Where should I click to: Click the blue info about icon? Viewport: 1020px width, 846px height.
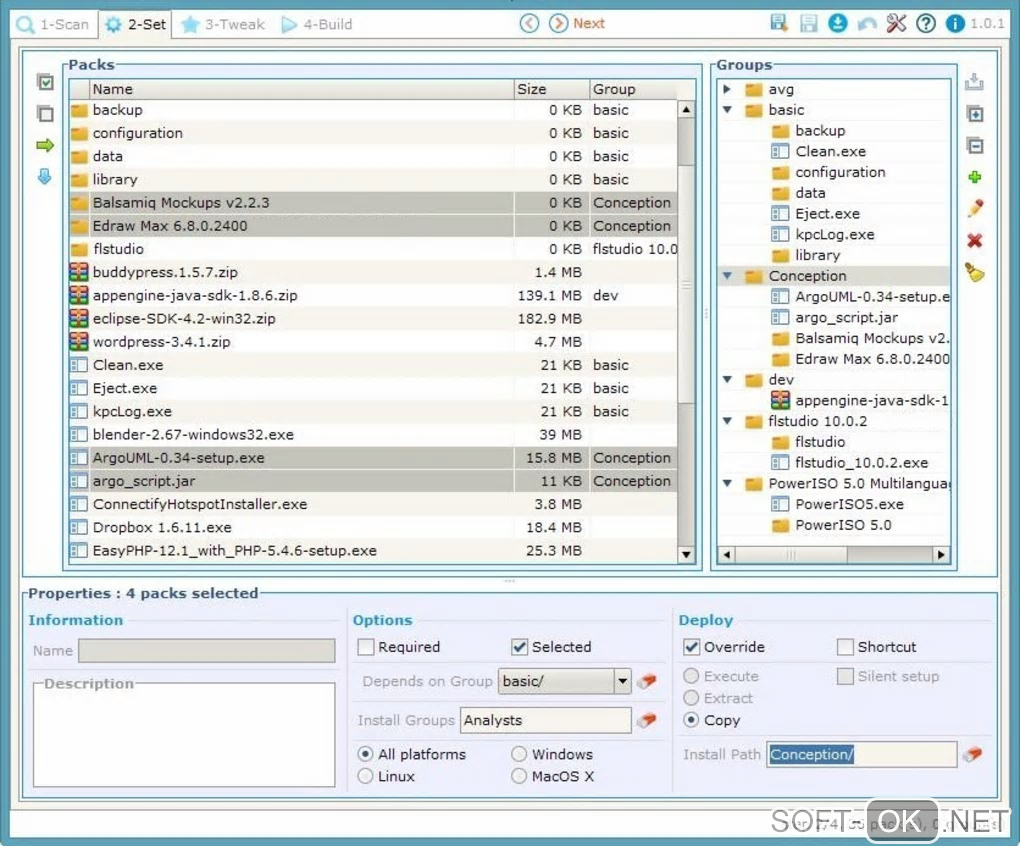click(x=955, y=23)
